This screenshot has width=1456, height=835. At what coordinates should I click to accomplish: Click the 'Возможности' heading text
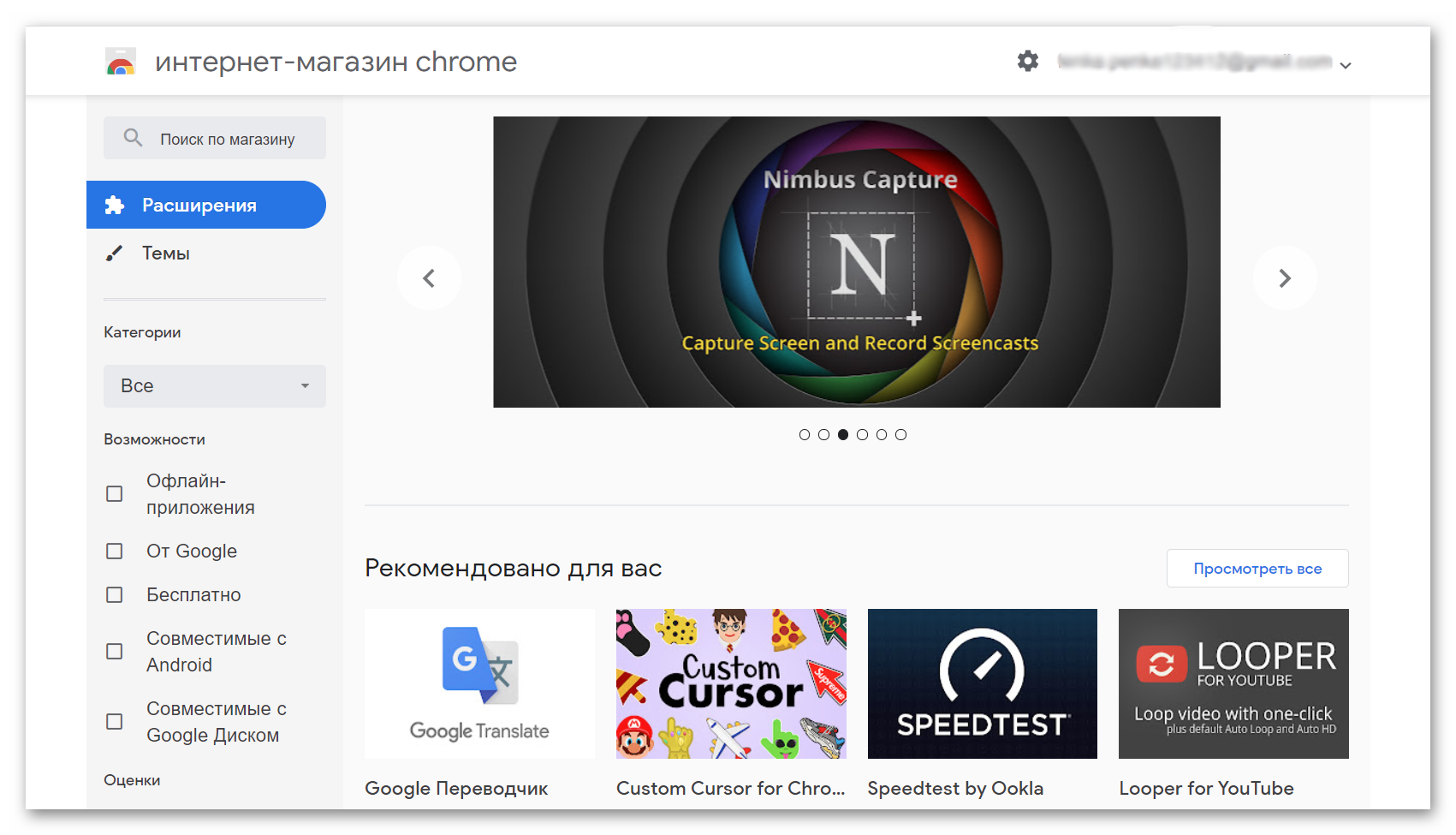154,439
